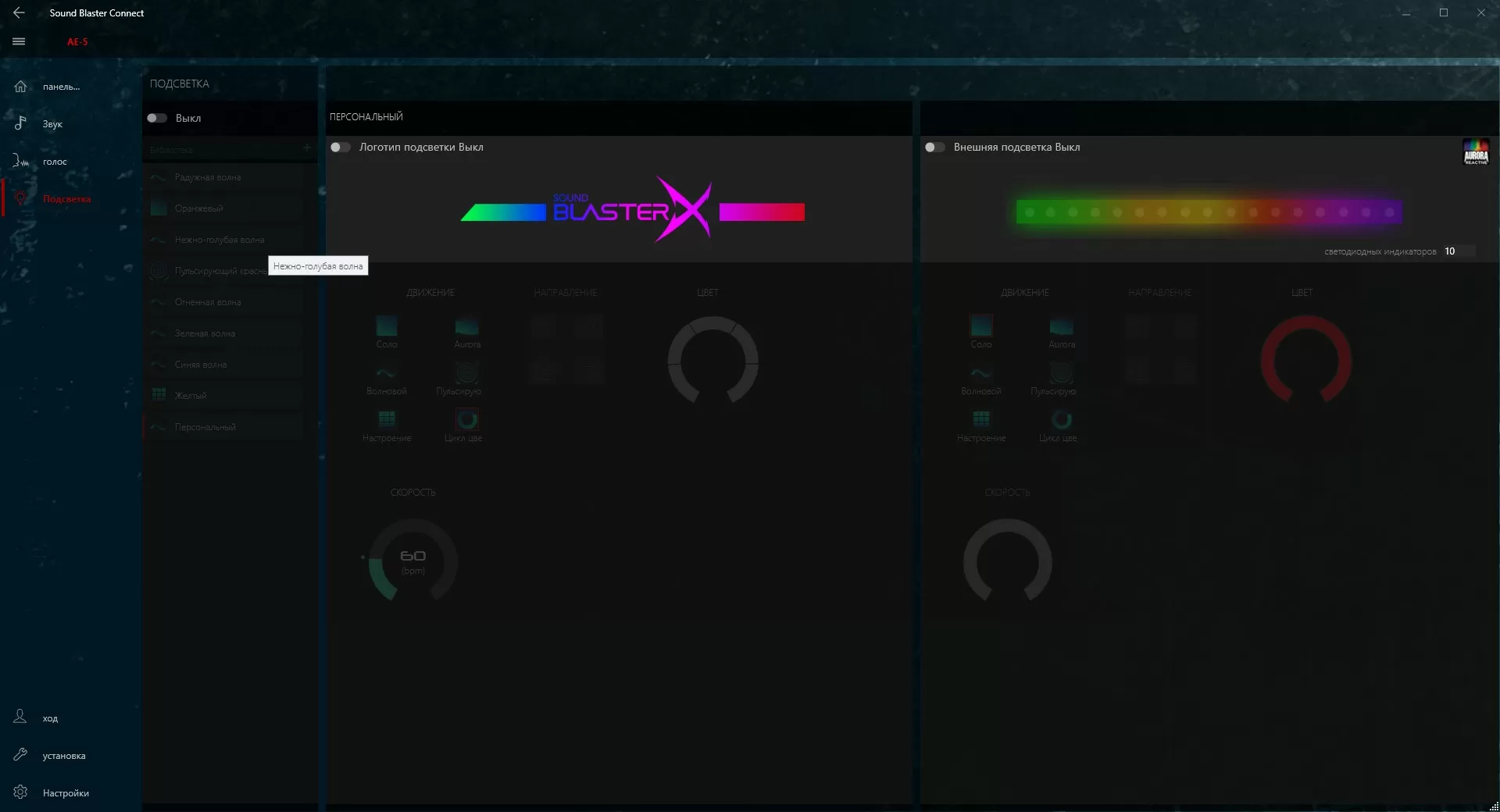This screenshot has height=812, width=1500.
Task: Click the logo lighting ЦВЕТ color dial
Action: point(712,361)
